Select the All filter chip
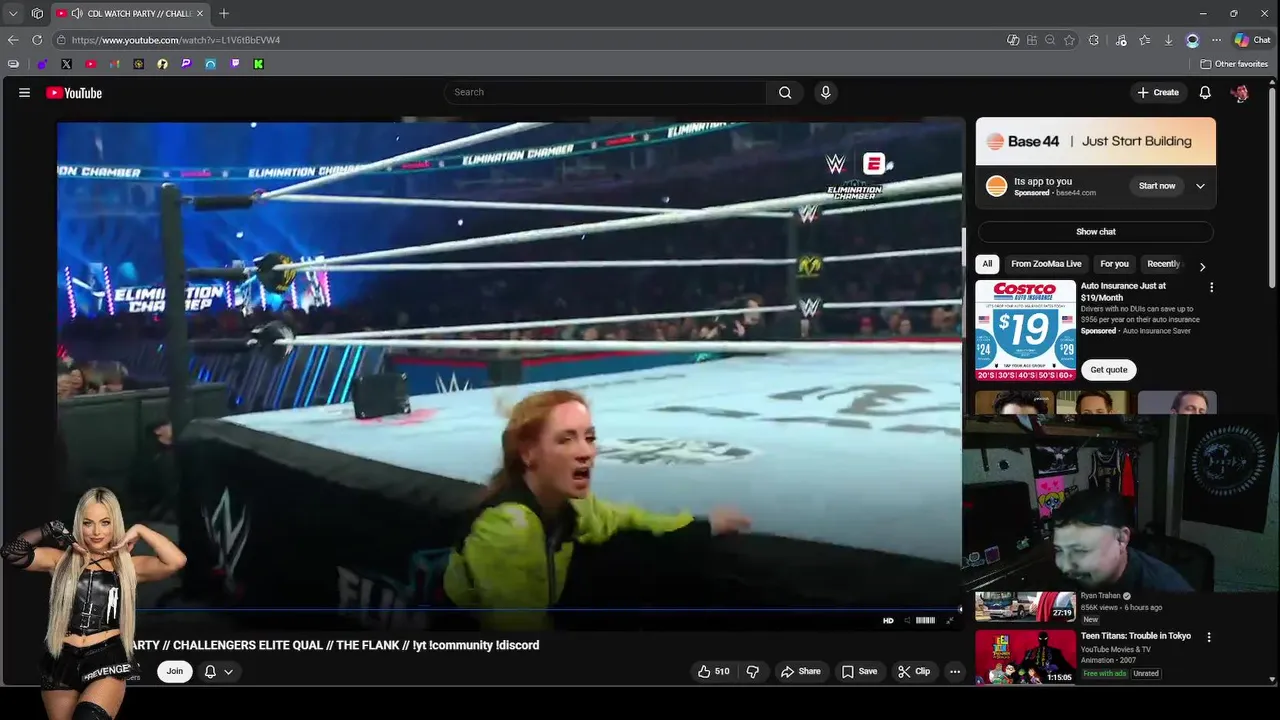Screen dimensions: 1280x720 point(987,264)
